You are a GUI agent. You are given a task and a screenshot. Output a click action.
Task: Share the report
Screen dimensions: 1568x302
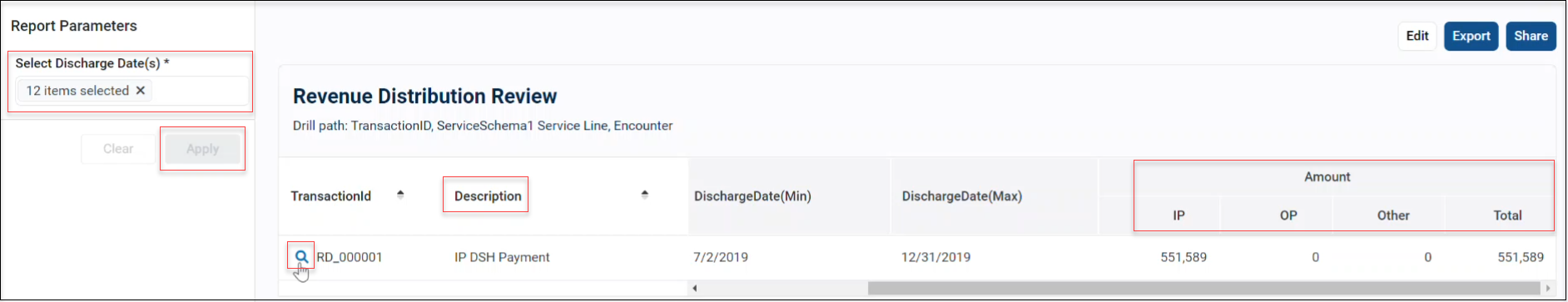pos(1531,36)
